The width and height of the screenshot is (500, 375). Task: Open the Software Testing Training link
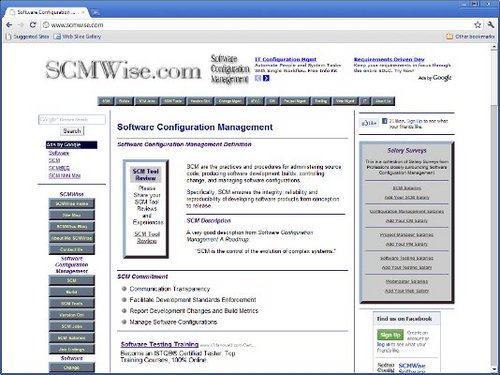(159, 344)
